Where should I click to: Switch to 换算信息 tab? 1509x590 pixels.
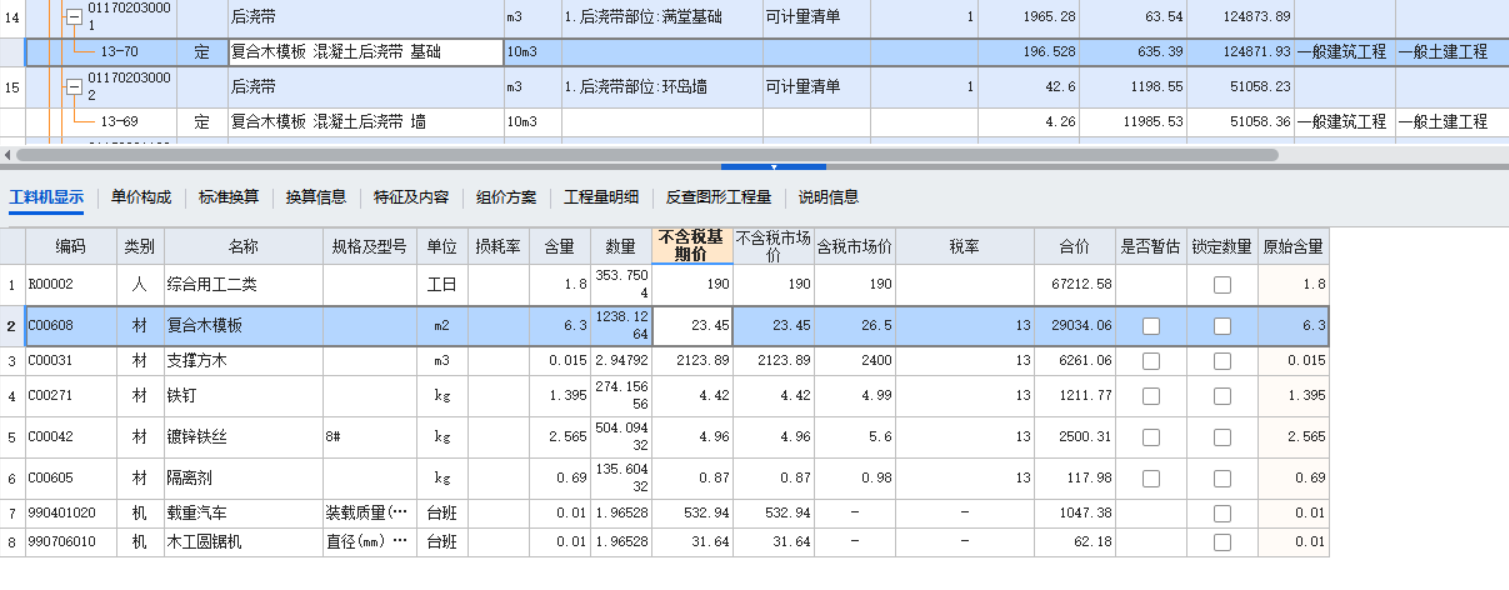(316, 197)
